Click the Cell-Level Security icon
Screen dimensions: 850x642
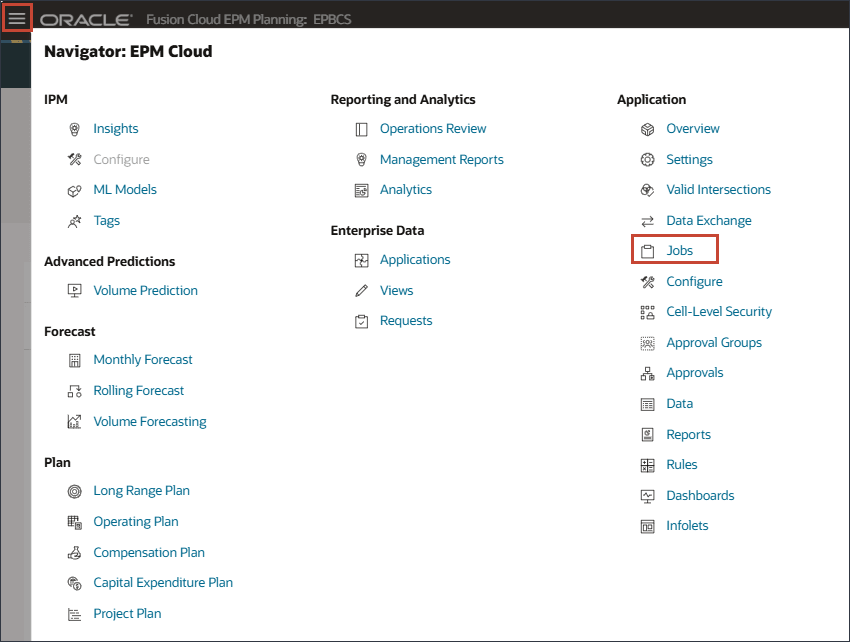coord(647,312)
